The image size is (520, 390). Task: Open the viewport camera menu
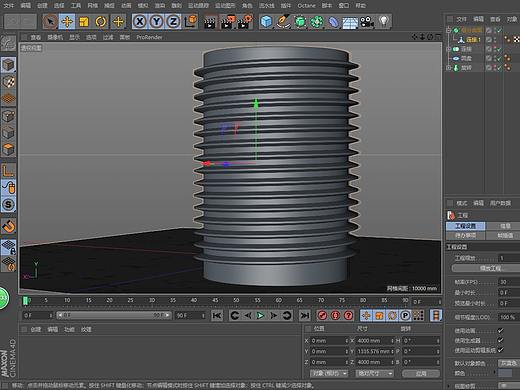[55, 37]
